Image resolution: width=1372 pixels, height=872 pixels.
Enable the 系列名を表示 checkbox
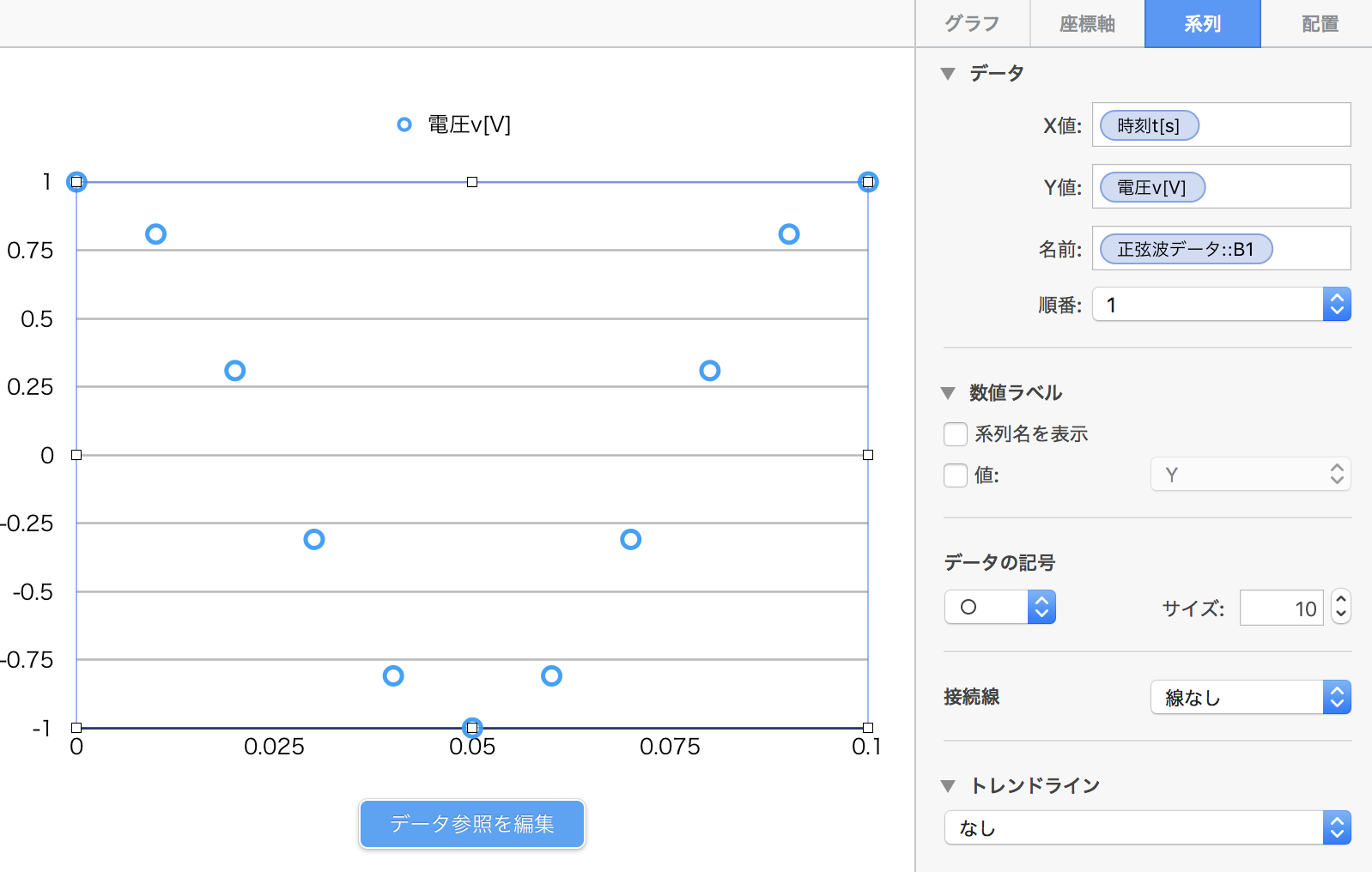(x=956, y=434)
